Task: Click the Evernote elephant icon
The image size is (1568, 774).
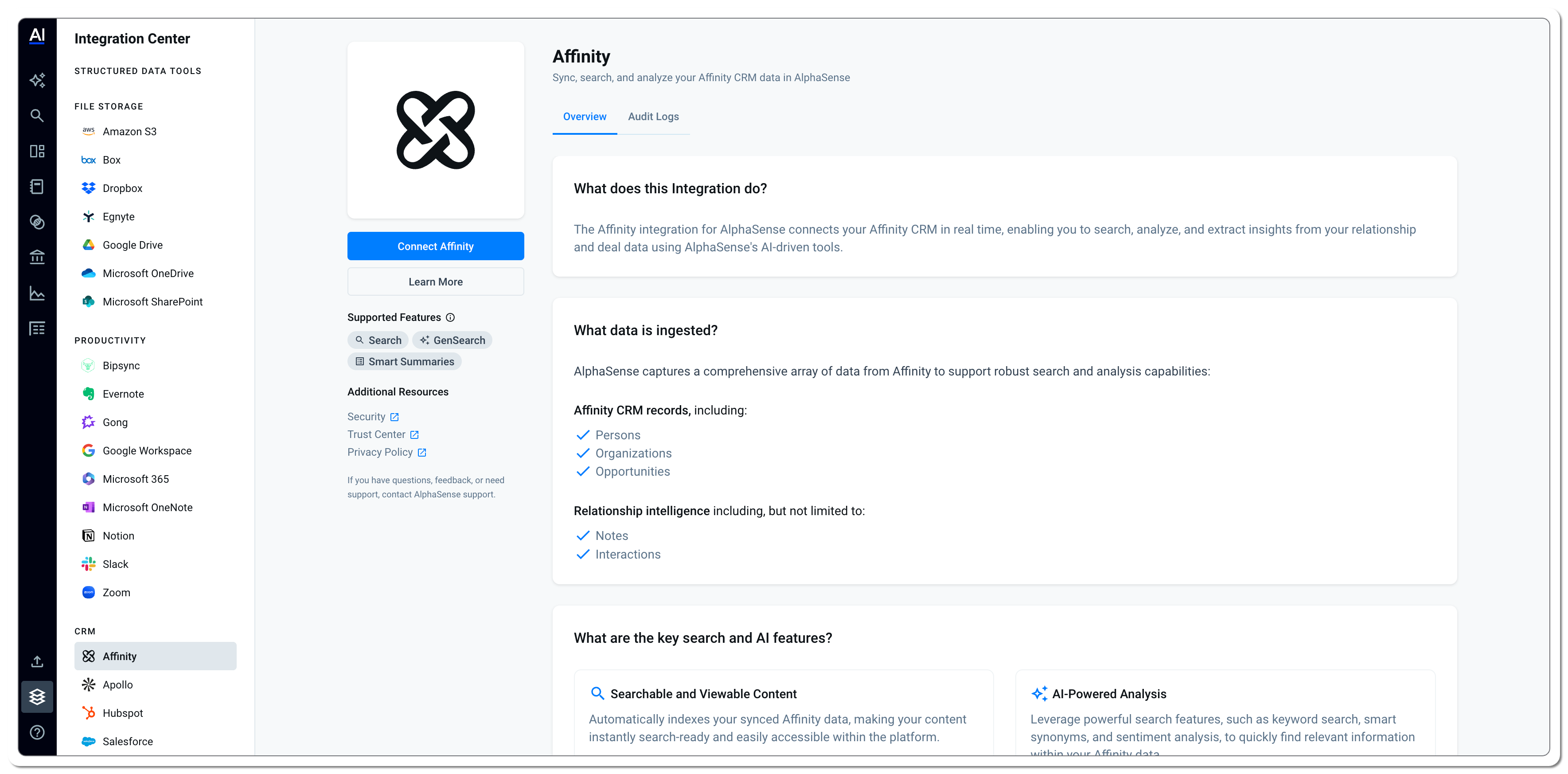Action: point(88,394)
